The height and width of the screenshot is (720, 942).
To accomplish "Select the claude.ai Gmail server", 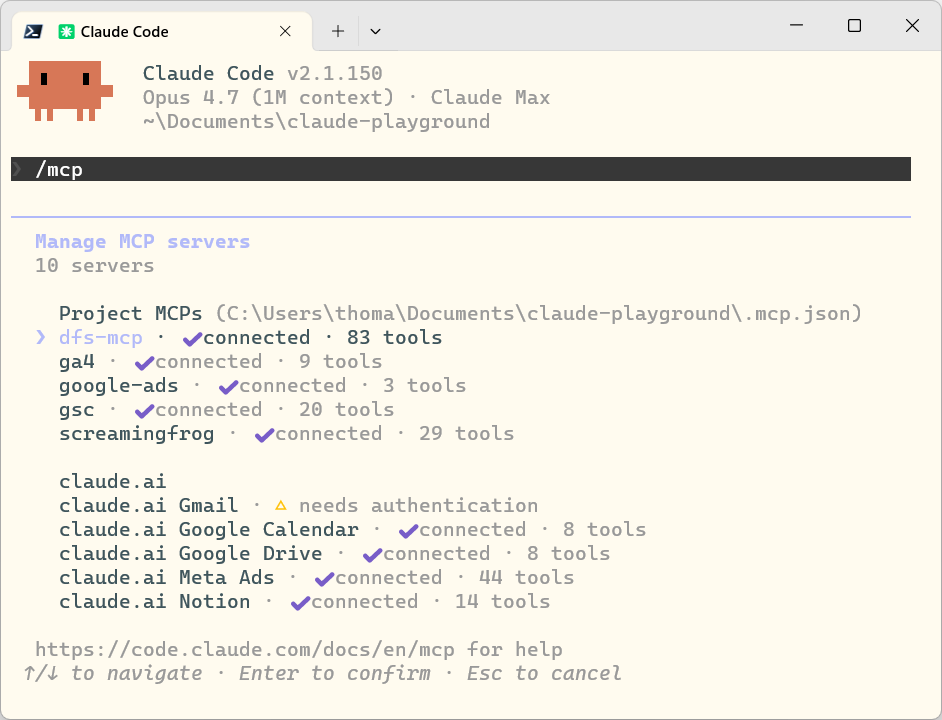I will 148,505.
